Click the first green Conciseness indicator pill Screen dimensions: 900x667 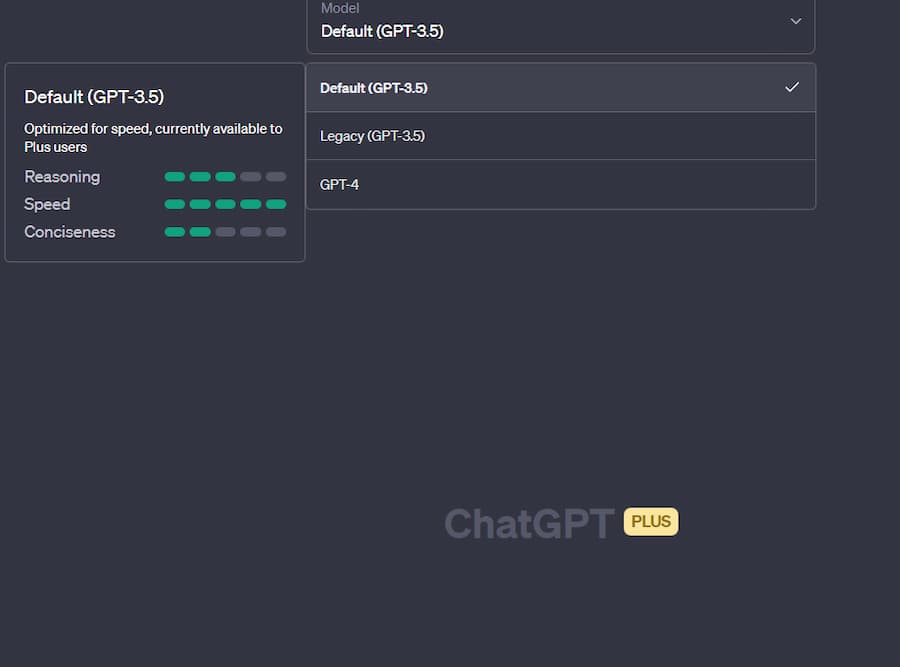point(175,232)
